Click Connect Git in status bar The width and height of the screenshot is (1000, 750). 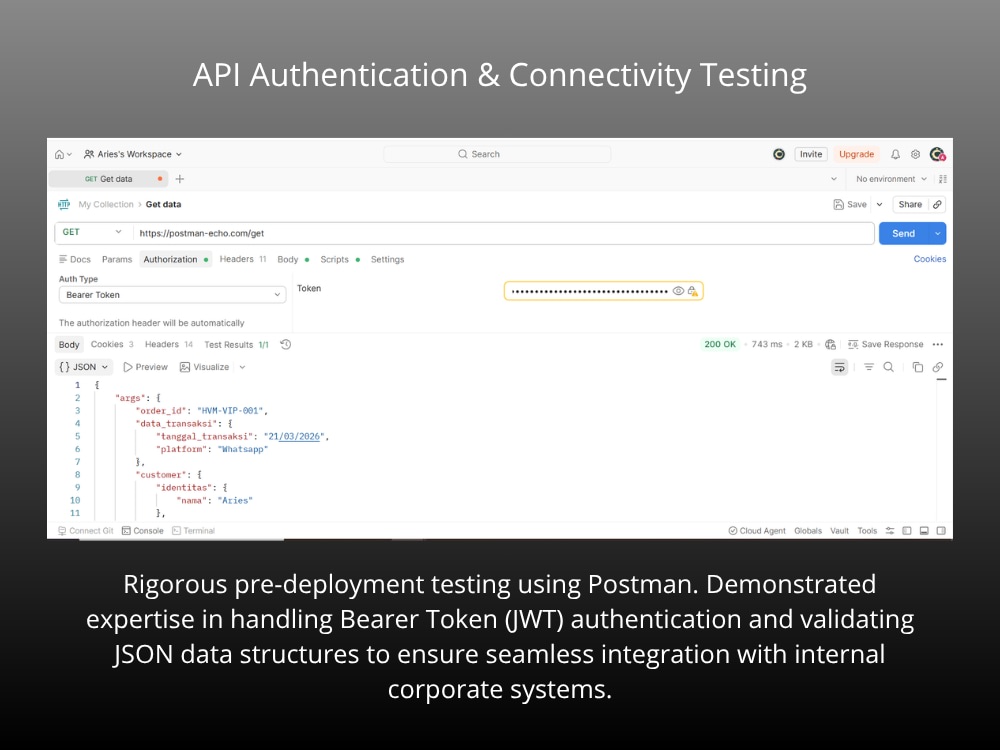pyautogui.click(x=86, y=531)
